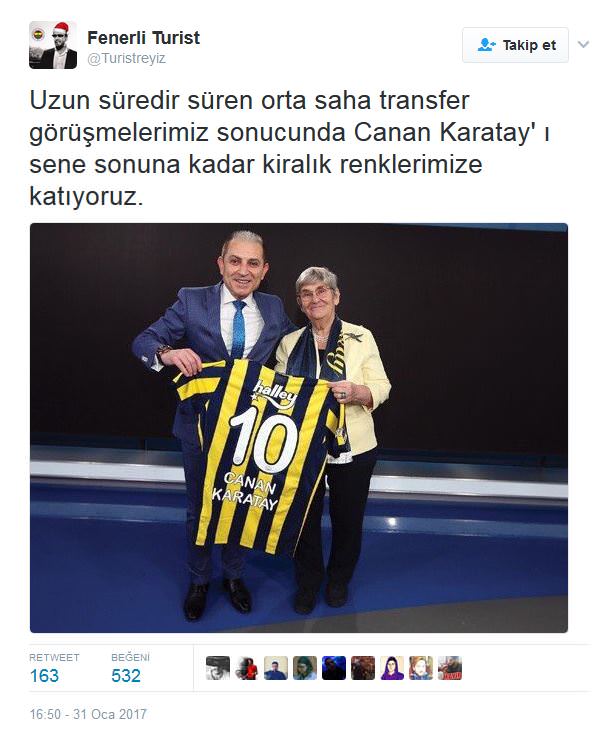Open the Fenerli Turist display name link

(x=144, y=38)
